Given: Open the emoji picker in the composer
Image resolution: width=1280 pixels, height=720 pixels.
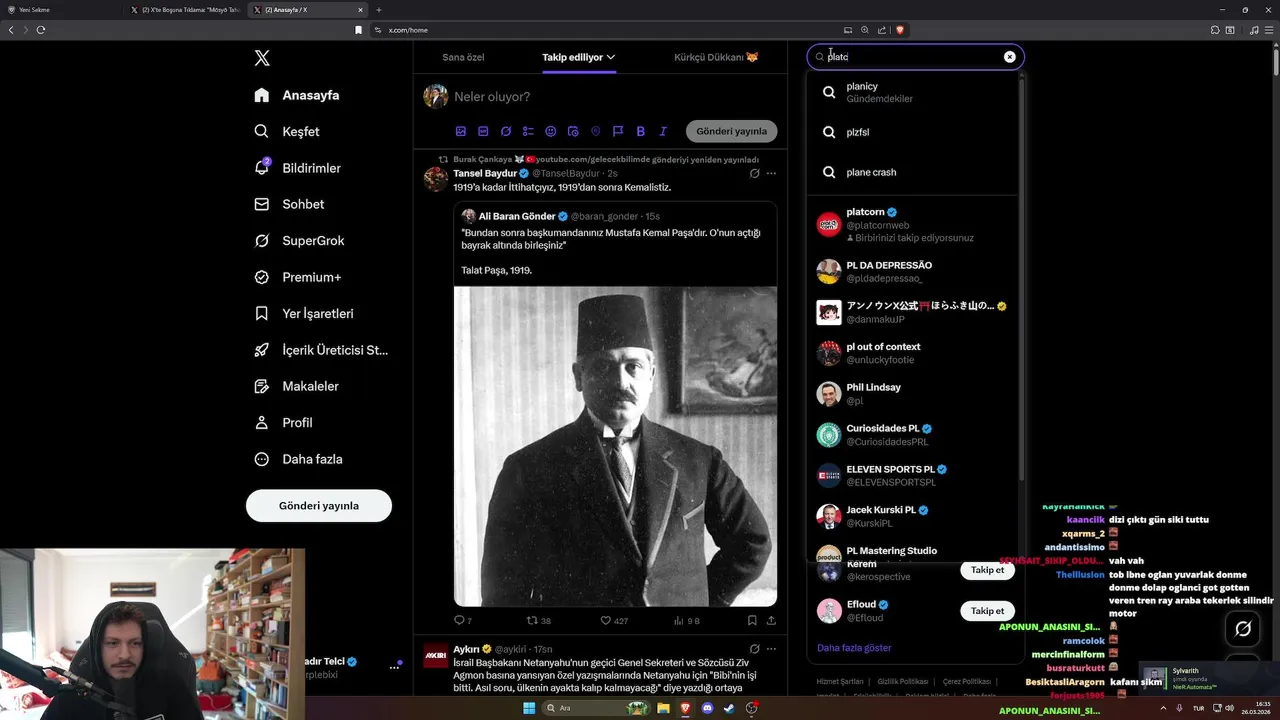Looking at the screenshot, I should [x=551, y=131].
